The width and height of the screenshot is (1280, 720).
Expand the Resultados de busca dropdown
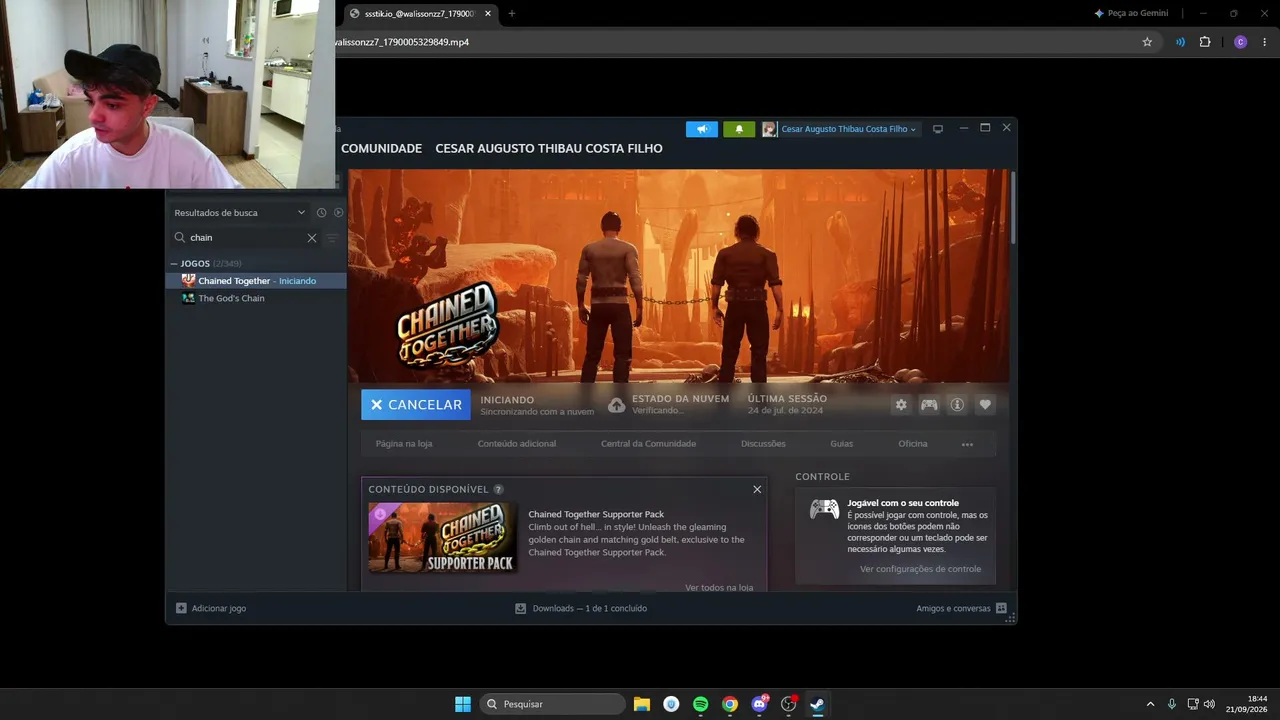pos(301,213)
